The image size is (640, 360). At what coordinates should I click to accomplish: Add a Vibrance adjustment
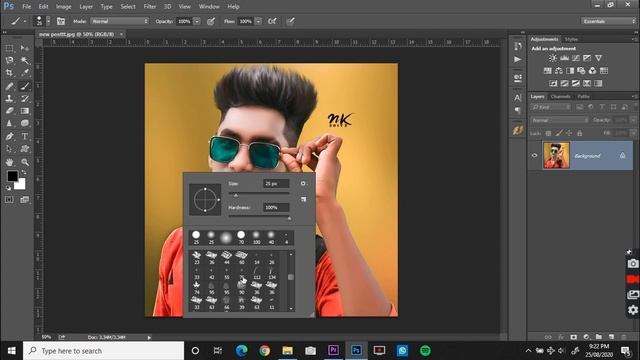point(598,58)
